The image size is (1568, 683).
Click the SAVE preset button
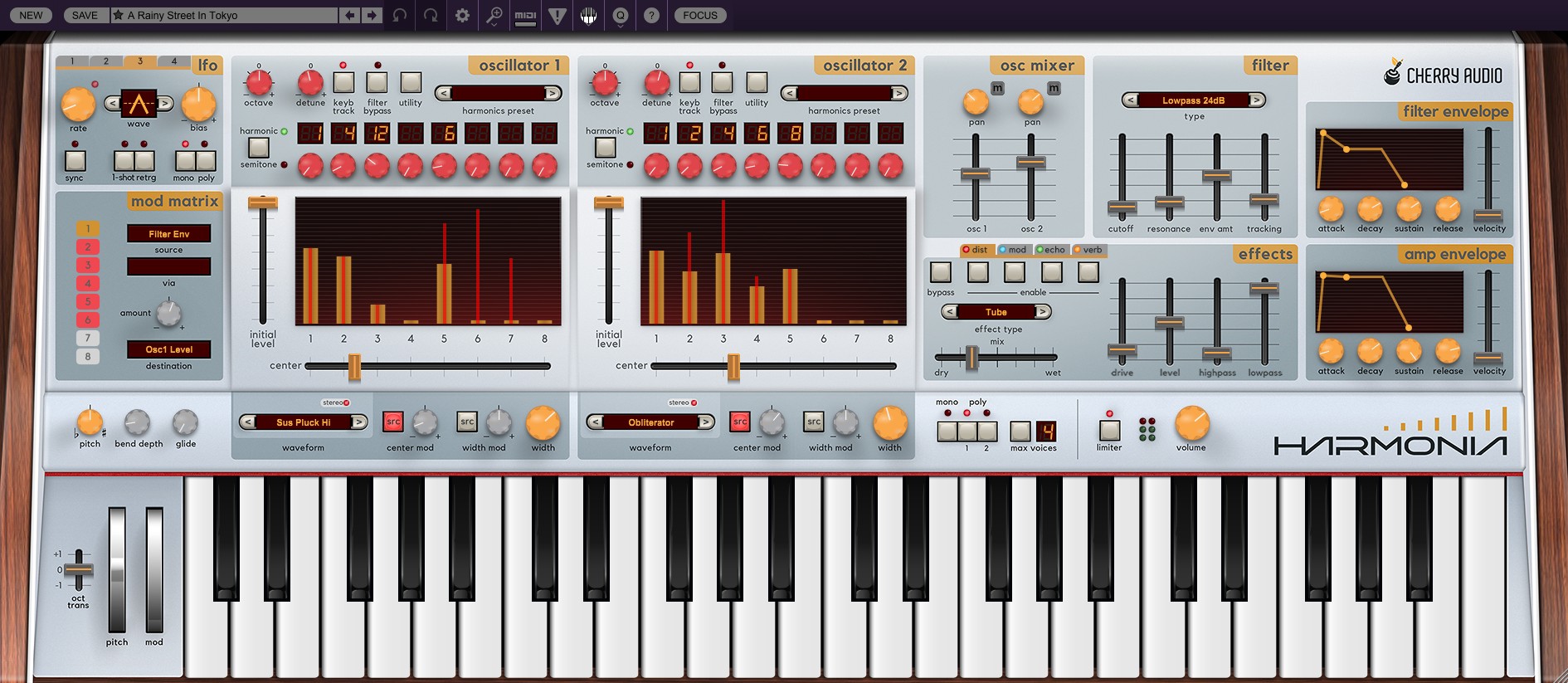click(x=85, y=15)
